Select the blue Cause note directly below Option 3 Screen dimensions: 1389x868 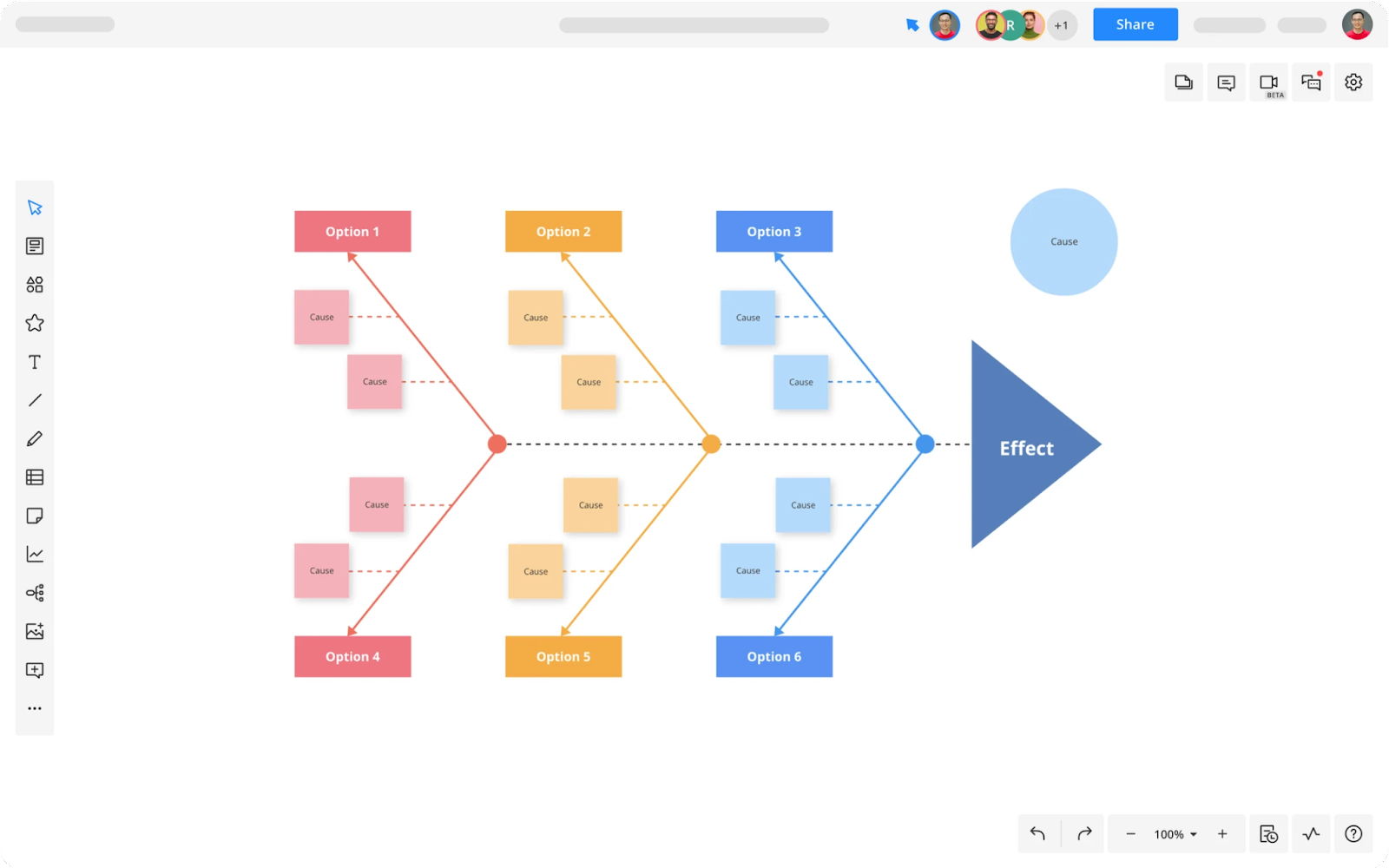click(748, 318)
